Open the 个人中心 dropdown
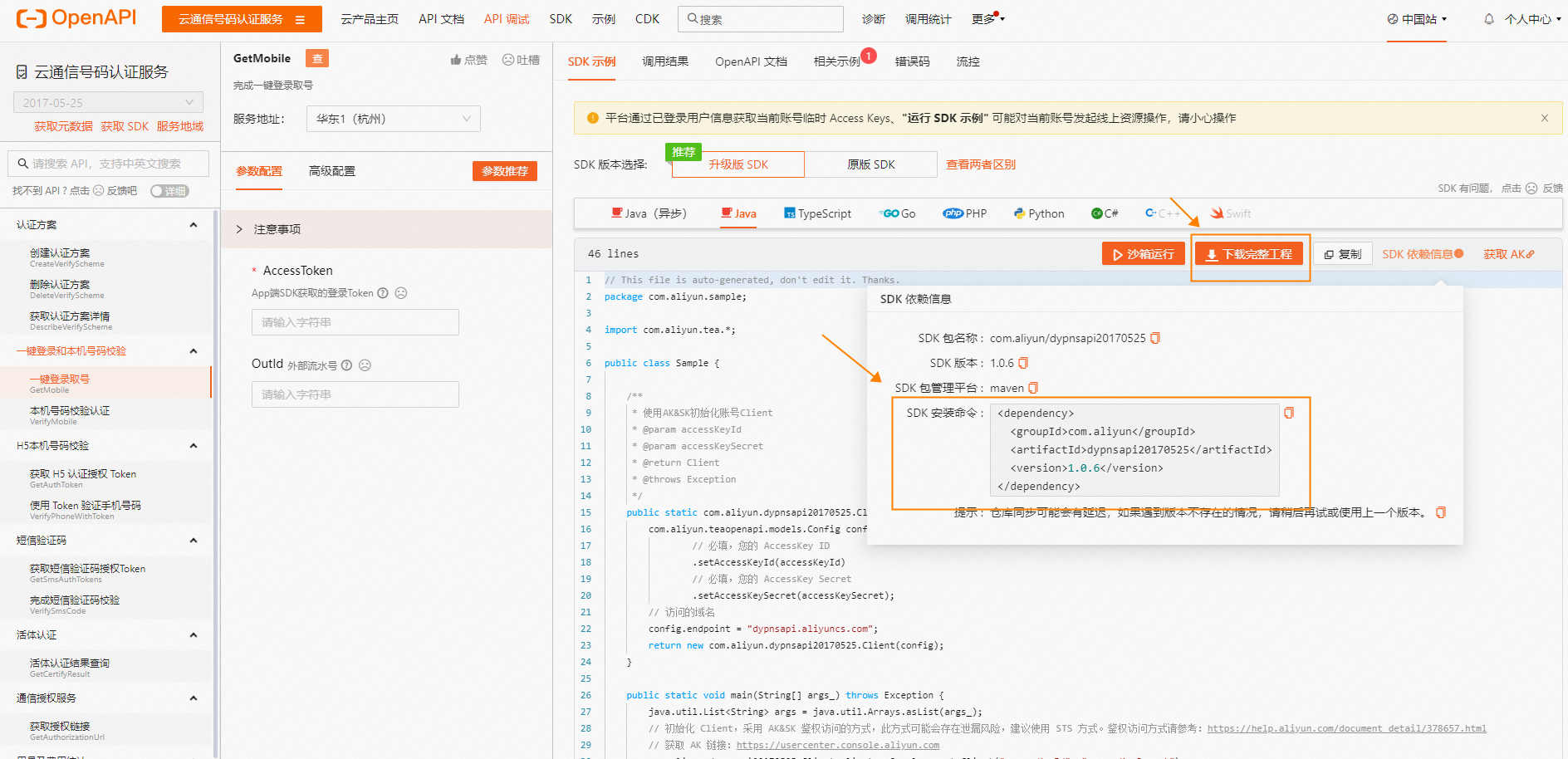The width and height of the screenshot is (1568, 759). pyautogui.click(x=1533, y=19)
